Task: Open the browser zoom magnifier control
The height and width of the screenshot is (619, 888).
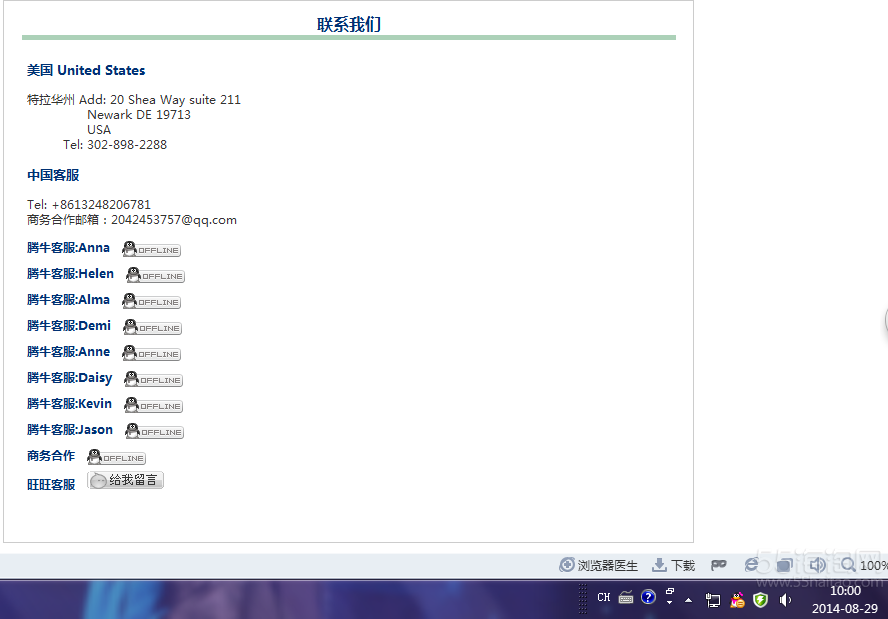Action: (848, 565)
